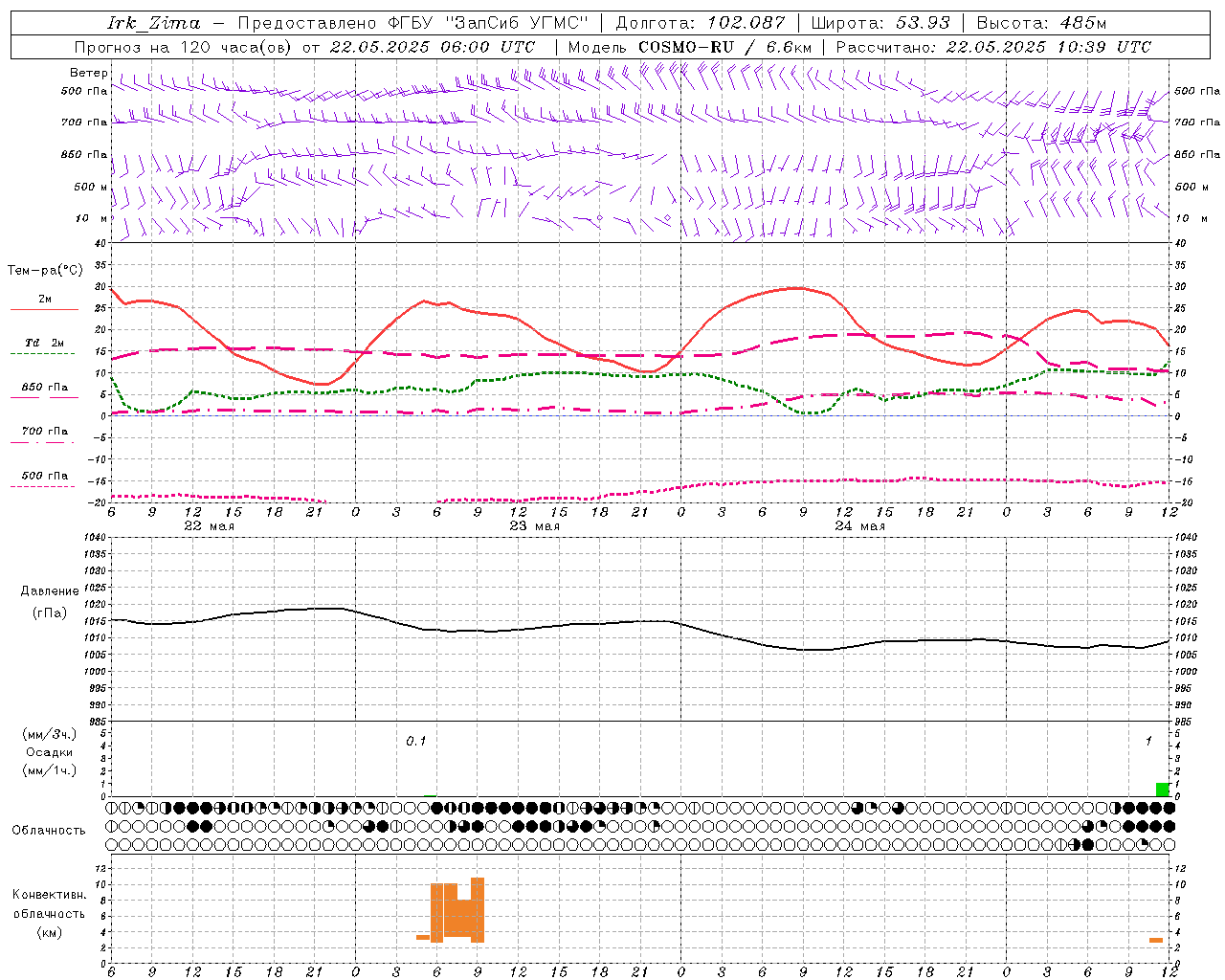Click the 'Широта: 53.93' latitude value
The height and width of the screenshot is (980, 1225).
coord(881,23)
